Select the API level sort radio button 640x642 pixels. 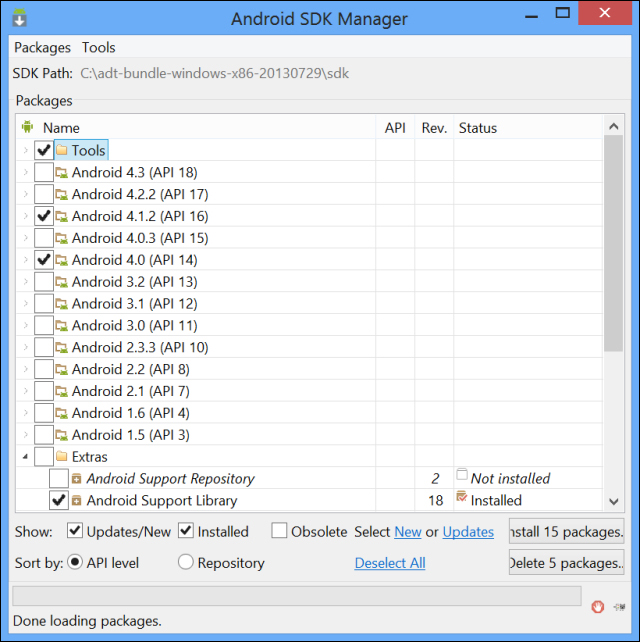tap(75, 562)
